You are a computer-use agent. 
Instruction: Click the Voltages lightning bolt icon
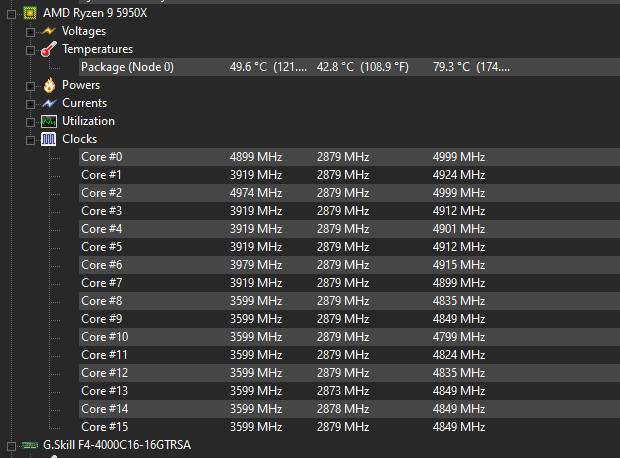point(49,31)
